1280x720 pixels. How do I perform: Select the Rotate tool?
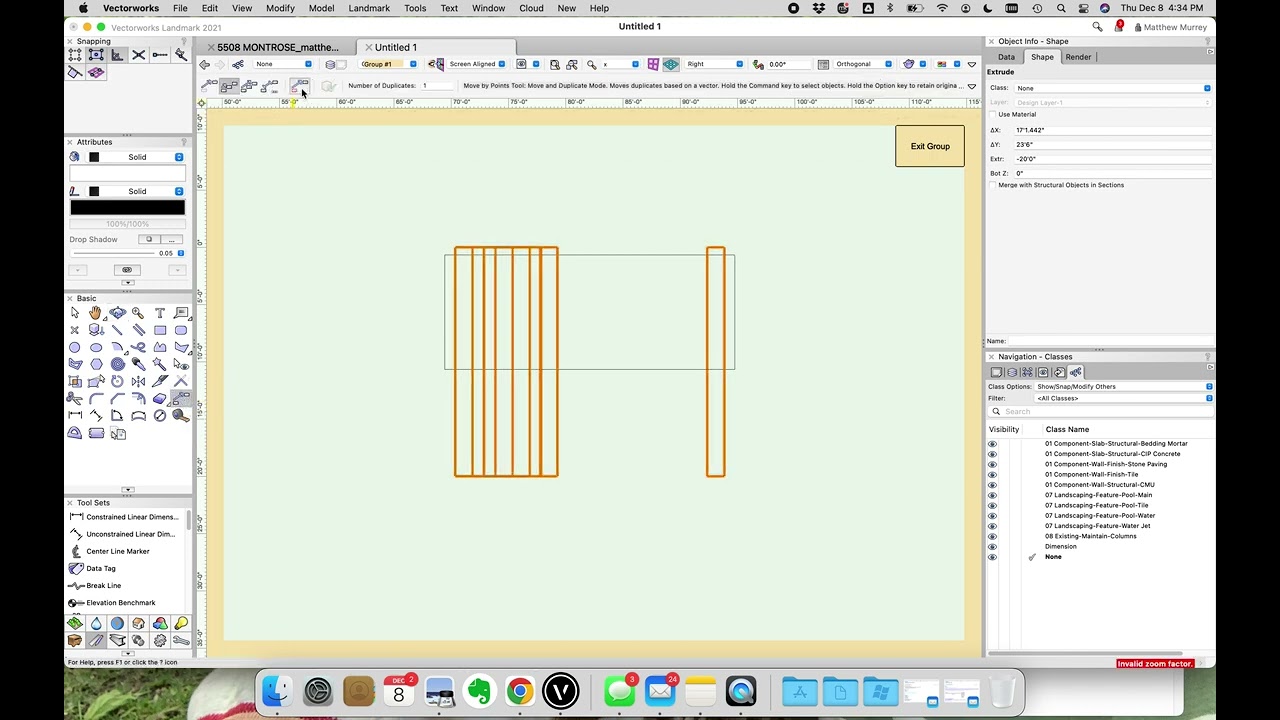pyautogui.click(x=117, y=381)
